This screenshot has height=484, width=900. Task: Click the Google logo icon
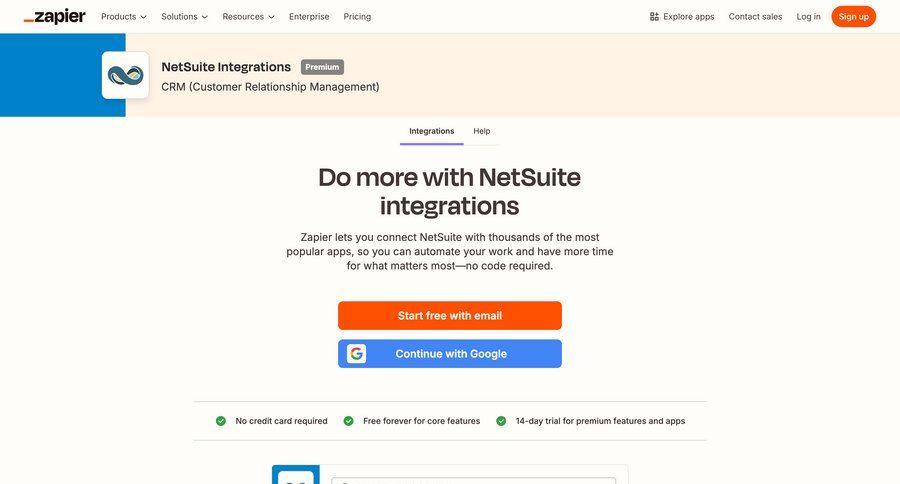356,354
